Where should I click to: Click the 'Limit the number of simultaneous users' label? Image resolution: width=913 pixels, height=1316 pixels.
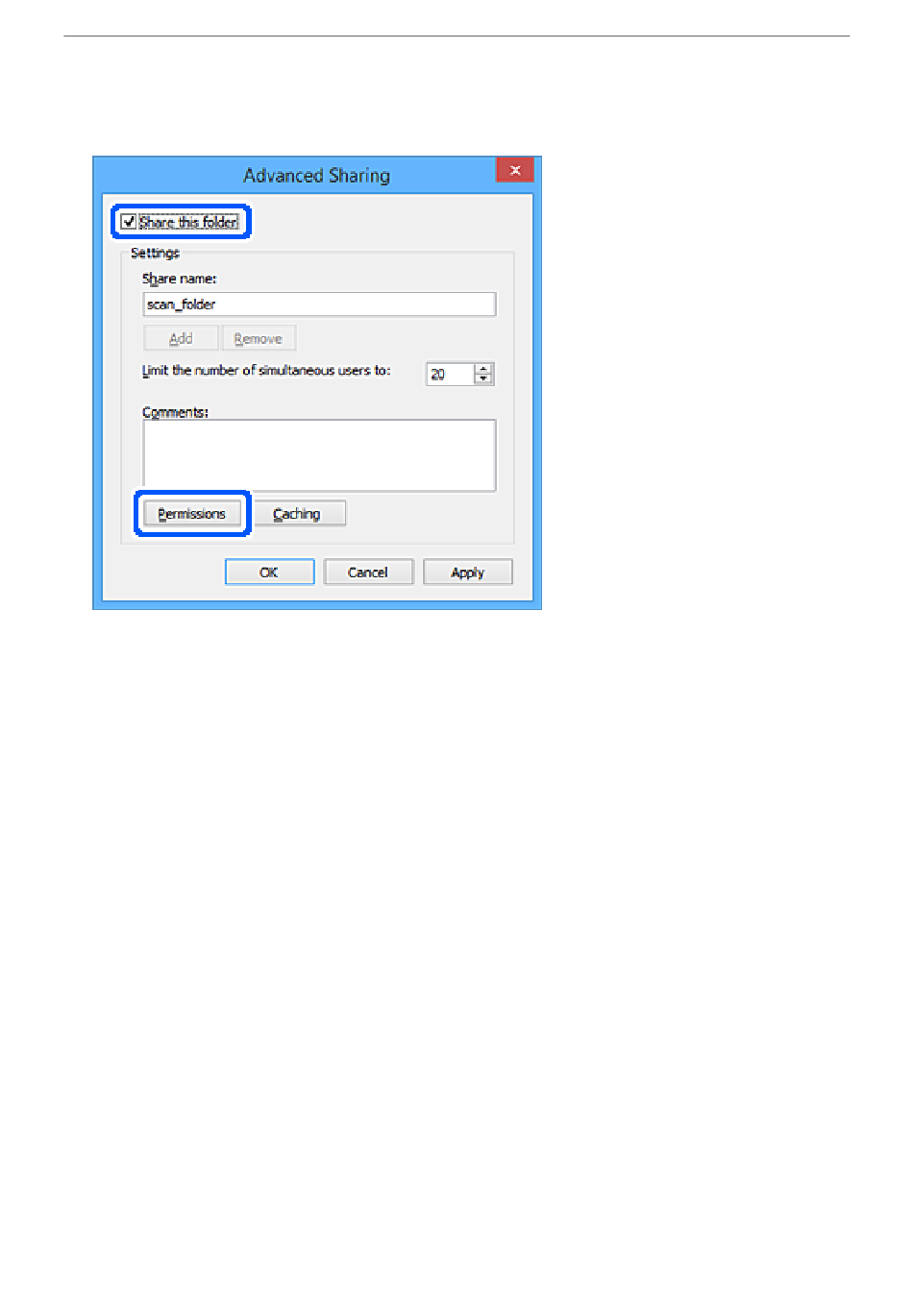click(266, 371)
